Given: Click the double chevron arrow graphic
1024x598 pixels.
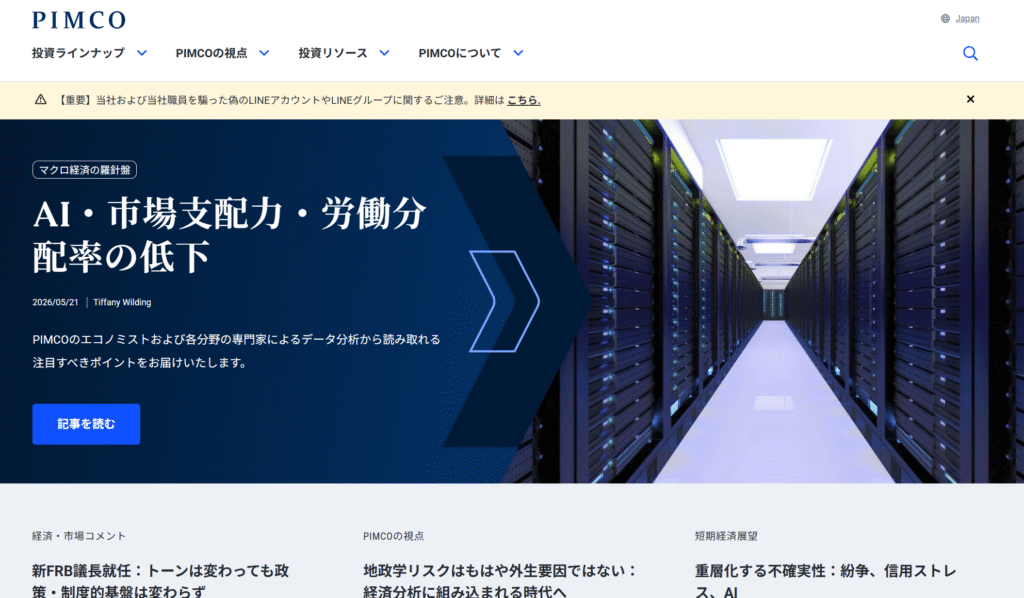Looking at the screenshot, I should pyautogui.click(x=504, y=301).
